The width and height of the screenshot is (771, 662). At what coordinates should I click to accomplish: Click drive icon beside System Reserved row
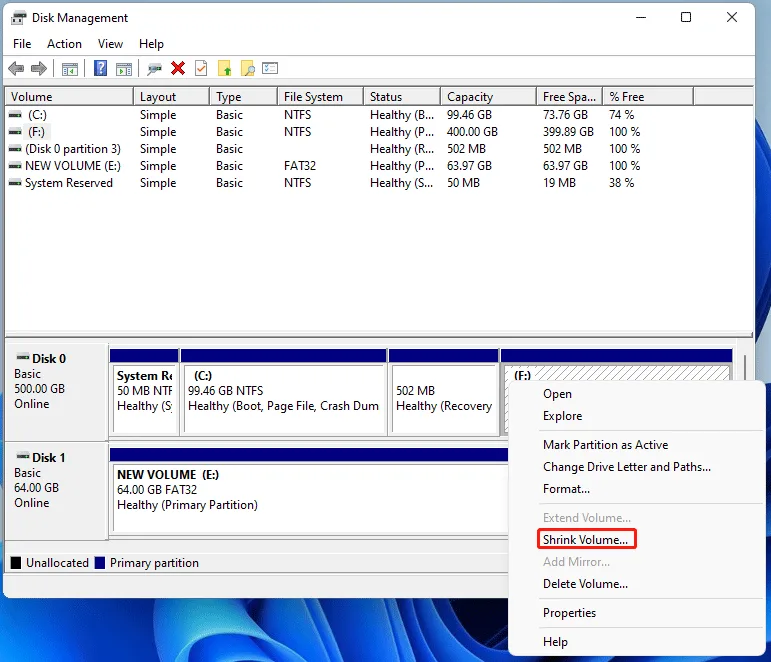coord(15,183)
